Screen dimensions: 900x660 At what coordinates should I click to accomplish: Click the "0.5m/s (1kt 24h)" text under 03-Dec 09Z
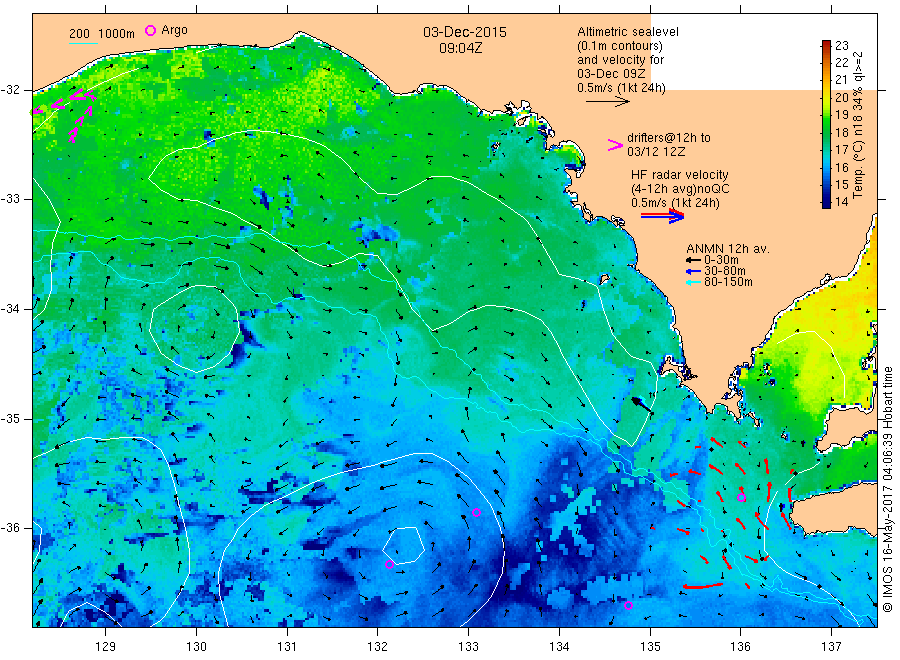(622, 88)
